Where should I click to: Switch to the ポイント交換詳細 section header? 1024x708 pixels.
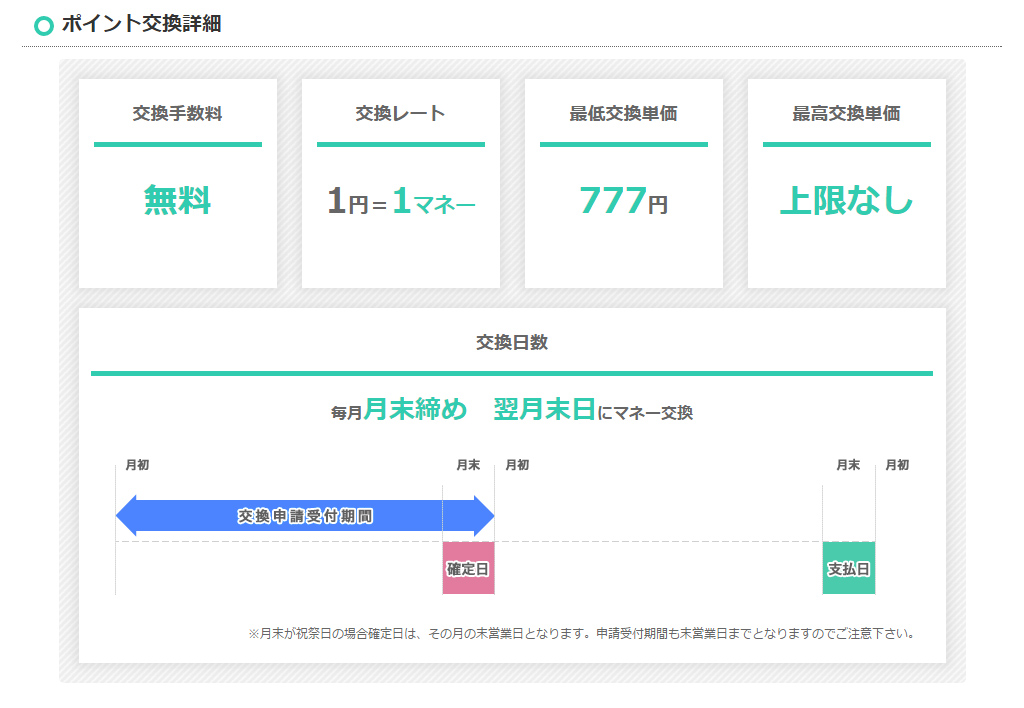click(x=140, y=22)
